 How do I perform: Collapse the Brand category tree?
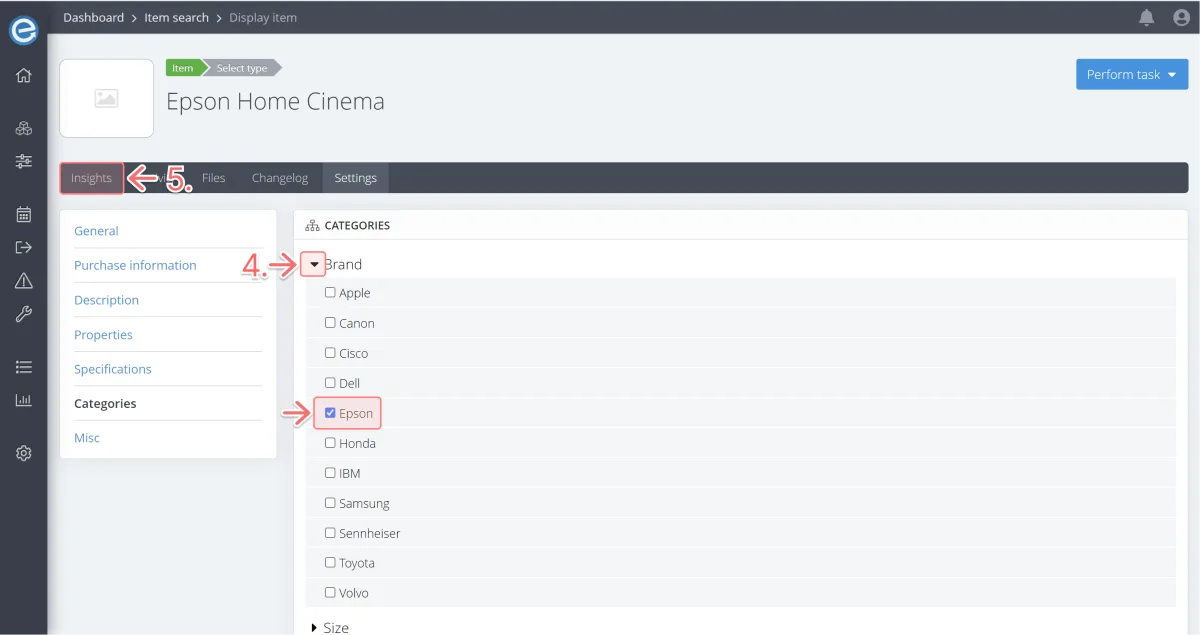click(x=313, y=264)
